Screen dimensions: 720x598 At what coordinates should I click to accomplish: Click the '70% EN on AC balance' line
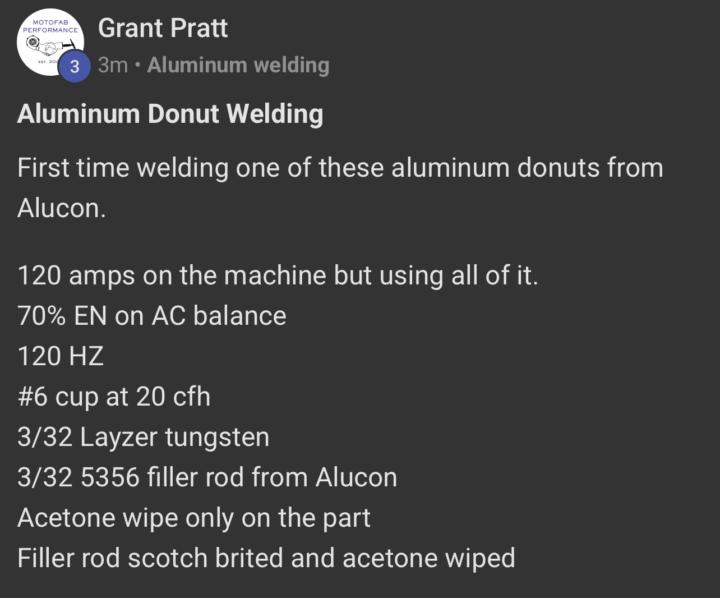point(152,316)
